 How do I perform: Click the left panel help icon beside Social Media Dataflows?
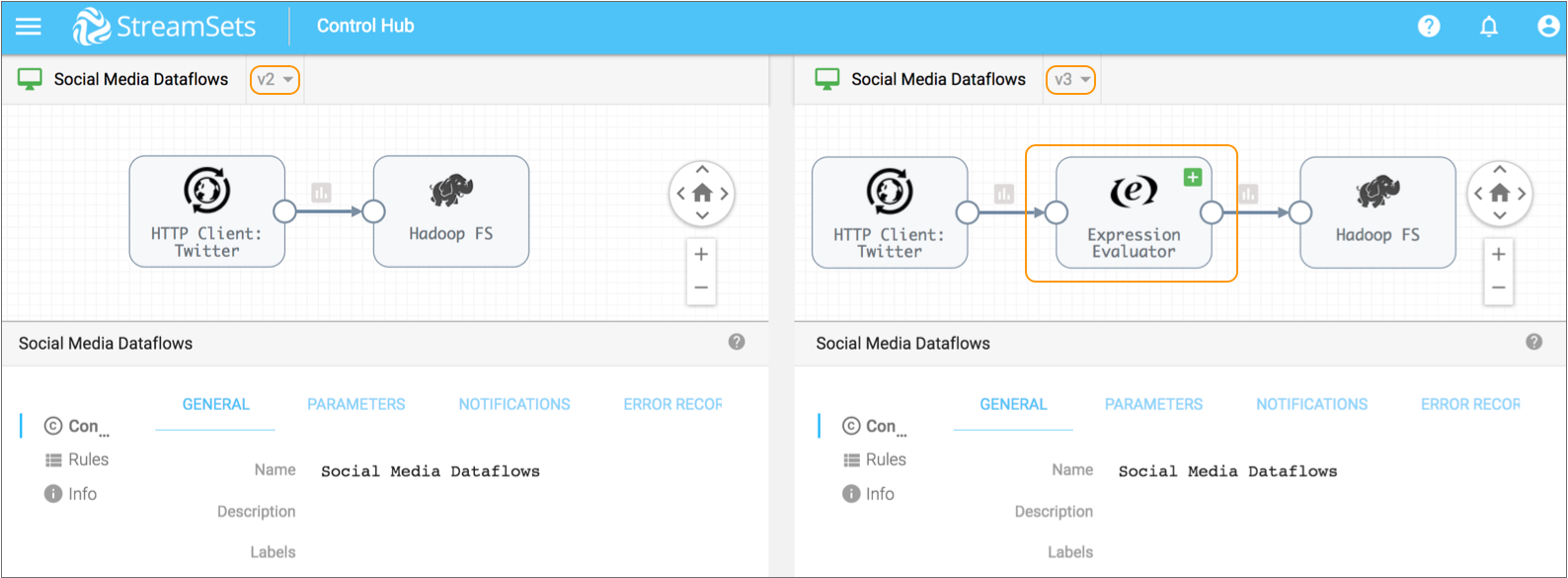(x=737, y=342)
